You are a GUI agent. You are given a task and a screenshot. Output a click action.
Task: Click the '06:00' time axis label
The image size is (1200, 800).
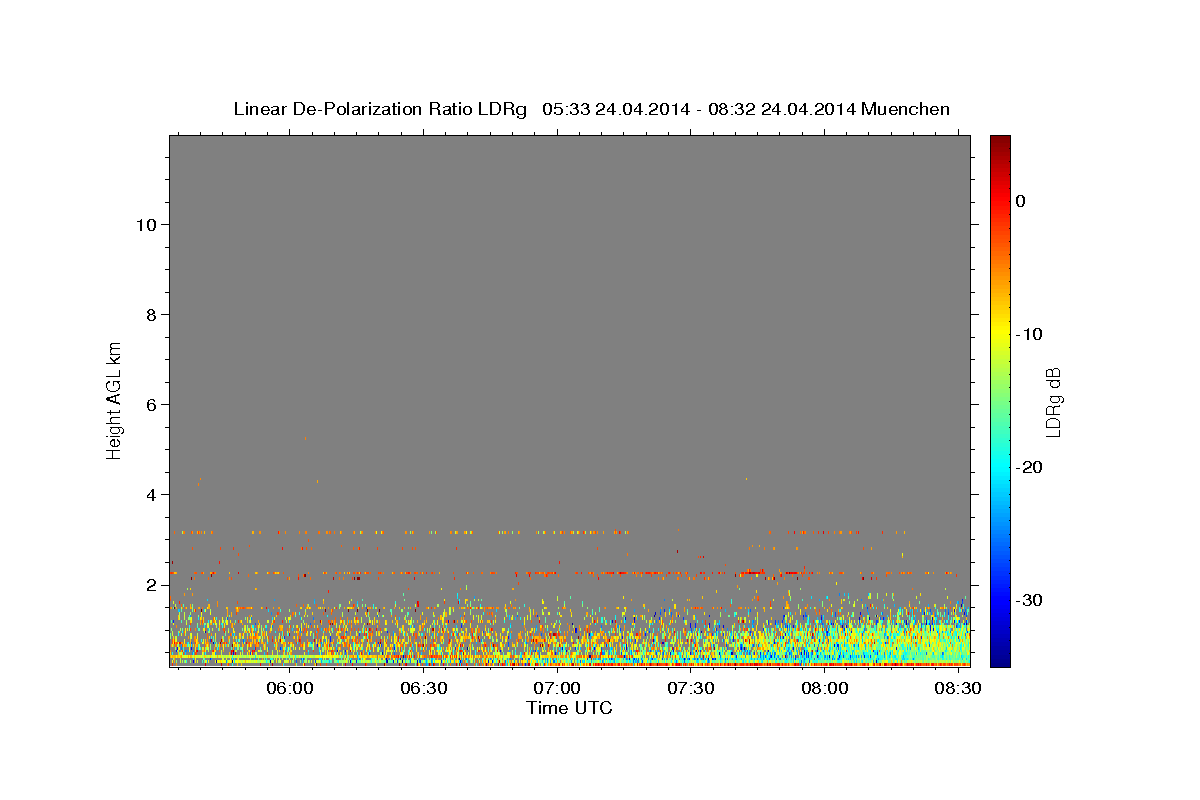(x=290, y=689)
